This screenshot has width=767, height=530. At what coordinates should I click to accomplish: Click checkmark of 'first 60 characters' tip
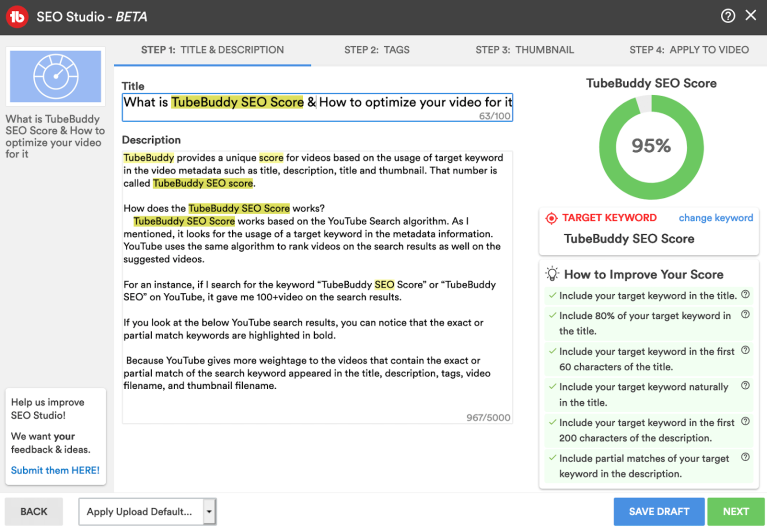pos(552,351)
